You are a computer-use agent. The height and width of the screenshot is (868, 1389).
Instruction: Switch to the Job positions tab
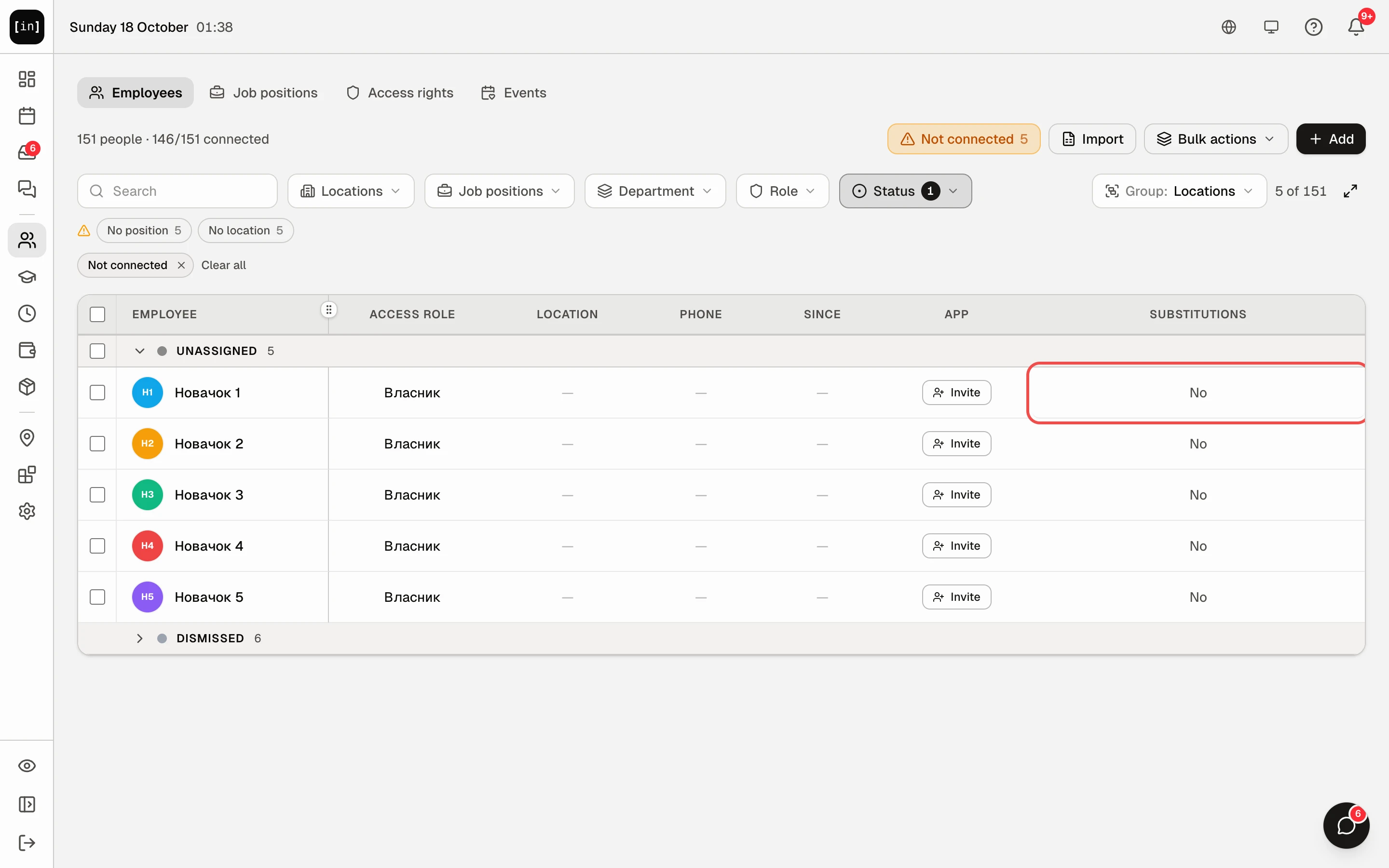[263, 93]
